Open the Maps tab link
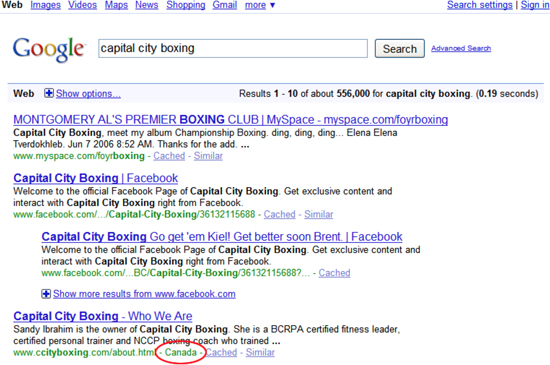 point(116,5)
